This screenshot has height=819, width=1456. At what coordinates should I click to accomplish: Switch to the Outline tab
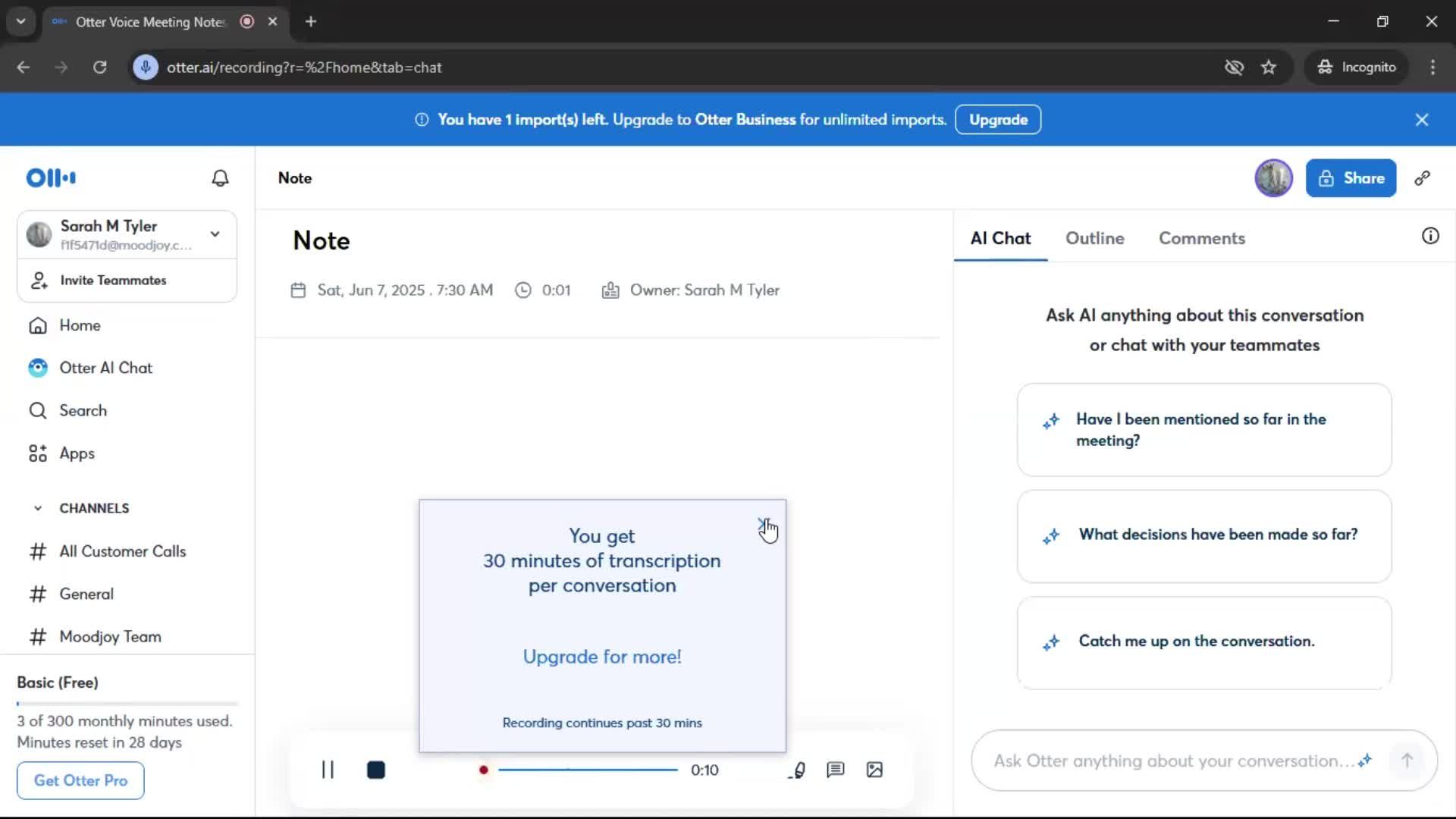[x=1094, y=238]
